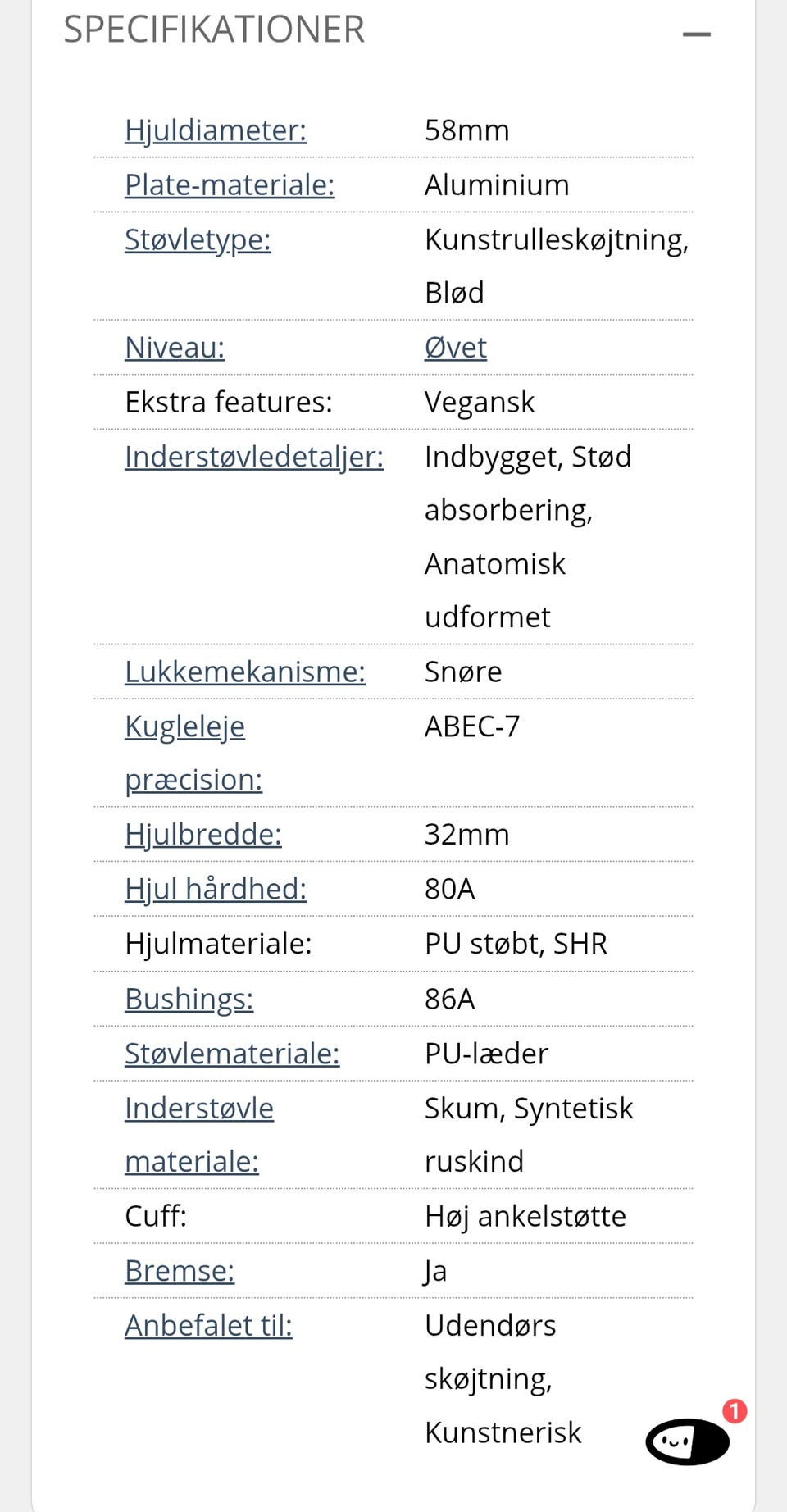Screen dimensions: 787x1512
Task: Click the Inderstøvledetaljer link
Action: [254, 457]
